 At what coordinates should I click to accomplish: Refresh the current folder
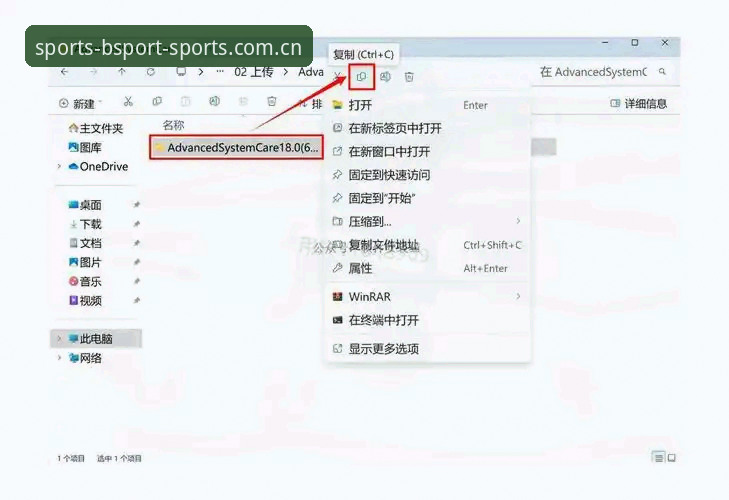coord(151,72)
